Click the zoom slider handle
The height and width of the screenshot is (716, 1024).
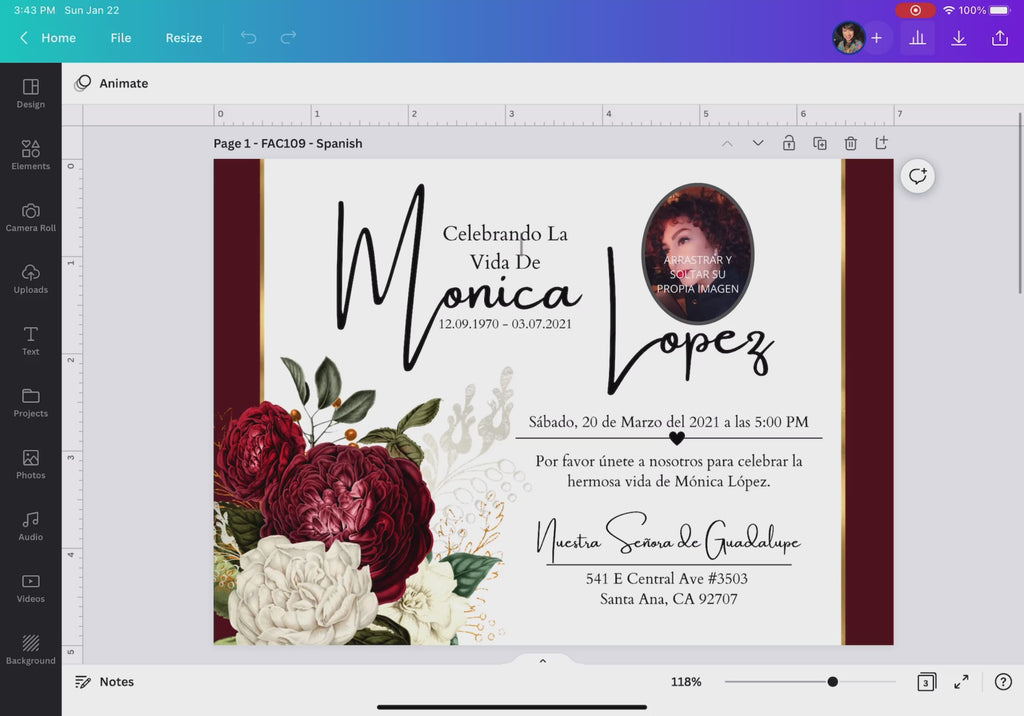pyautogui.click(x=833, y=682)
